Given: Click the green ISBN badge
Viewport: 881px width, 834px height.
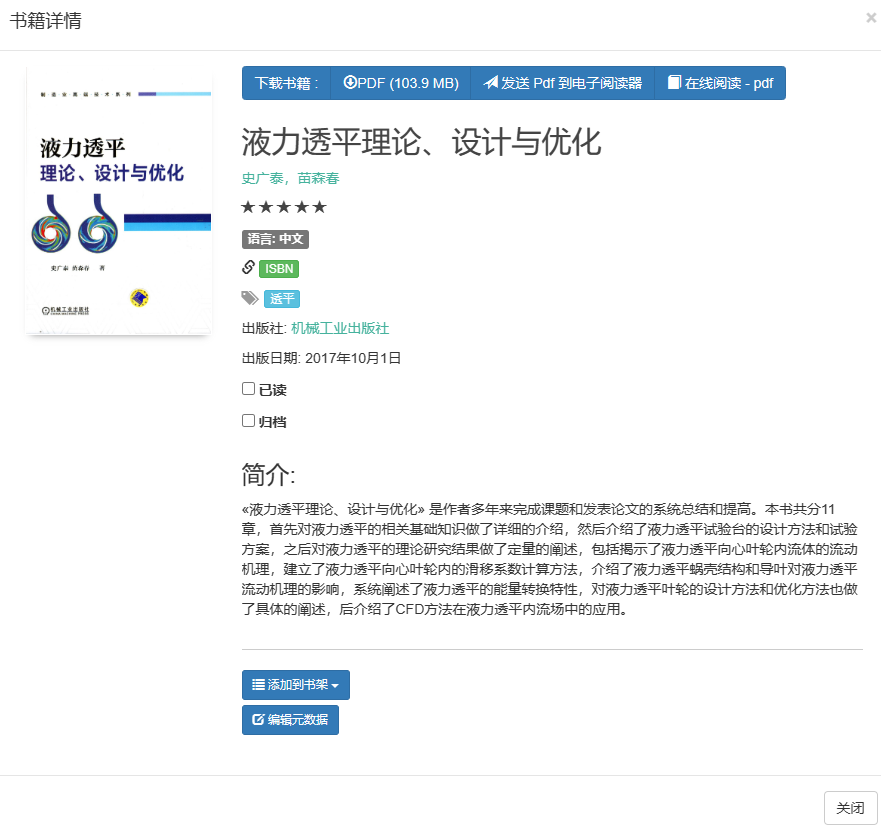Looking at the screenshot, I should (x=278, y=269).
